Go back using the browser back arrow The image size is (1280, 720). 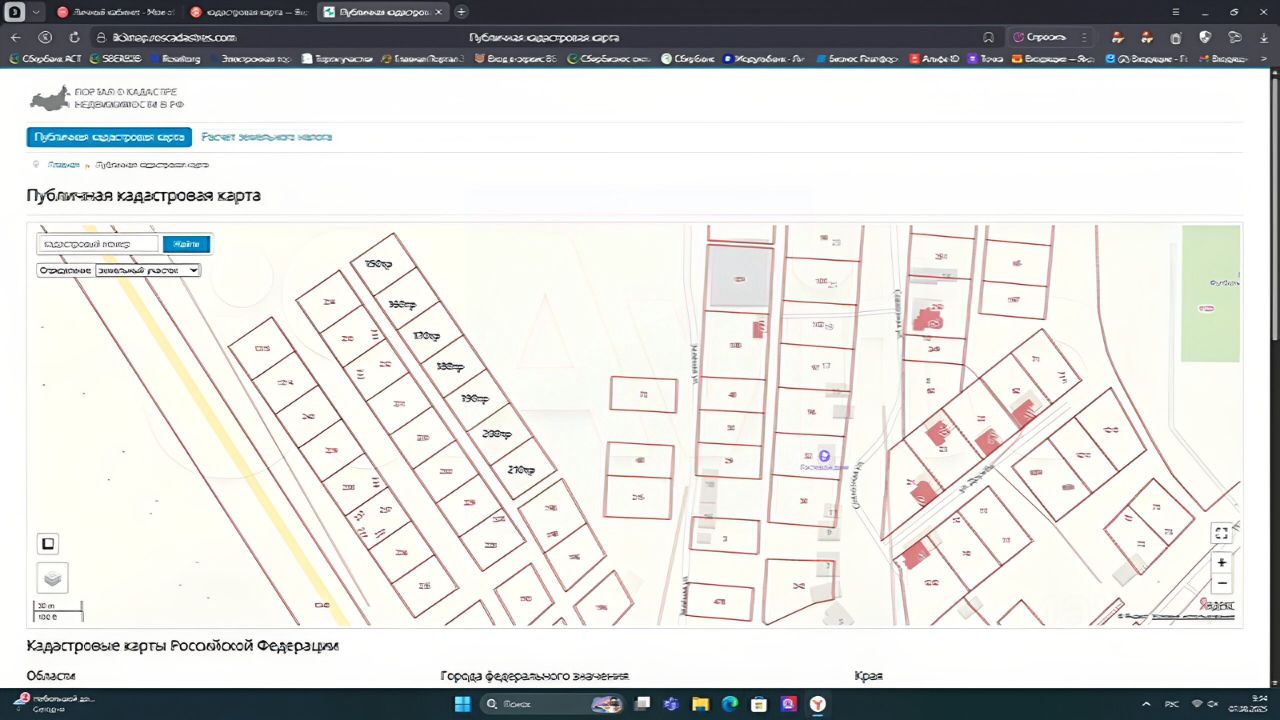pos(16,37)
